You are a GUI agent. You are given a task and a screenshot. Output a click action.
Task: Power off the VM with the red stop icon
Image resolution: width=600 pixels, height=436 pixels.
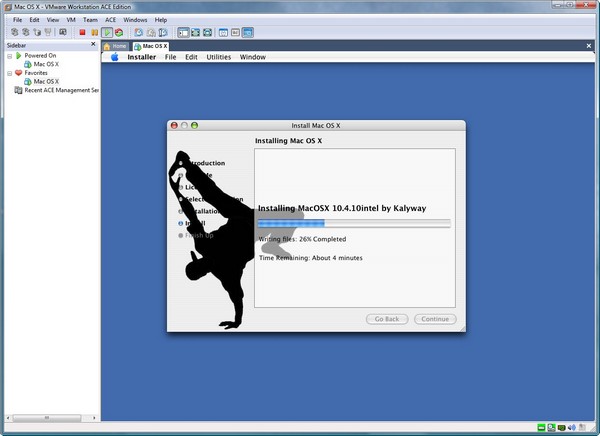tap(82, 33)
